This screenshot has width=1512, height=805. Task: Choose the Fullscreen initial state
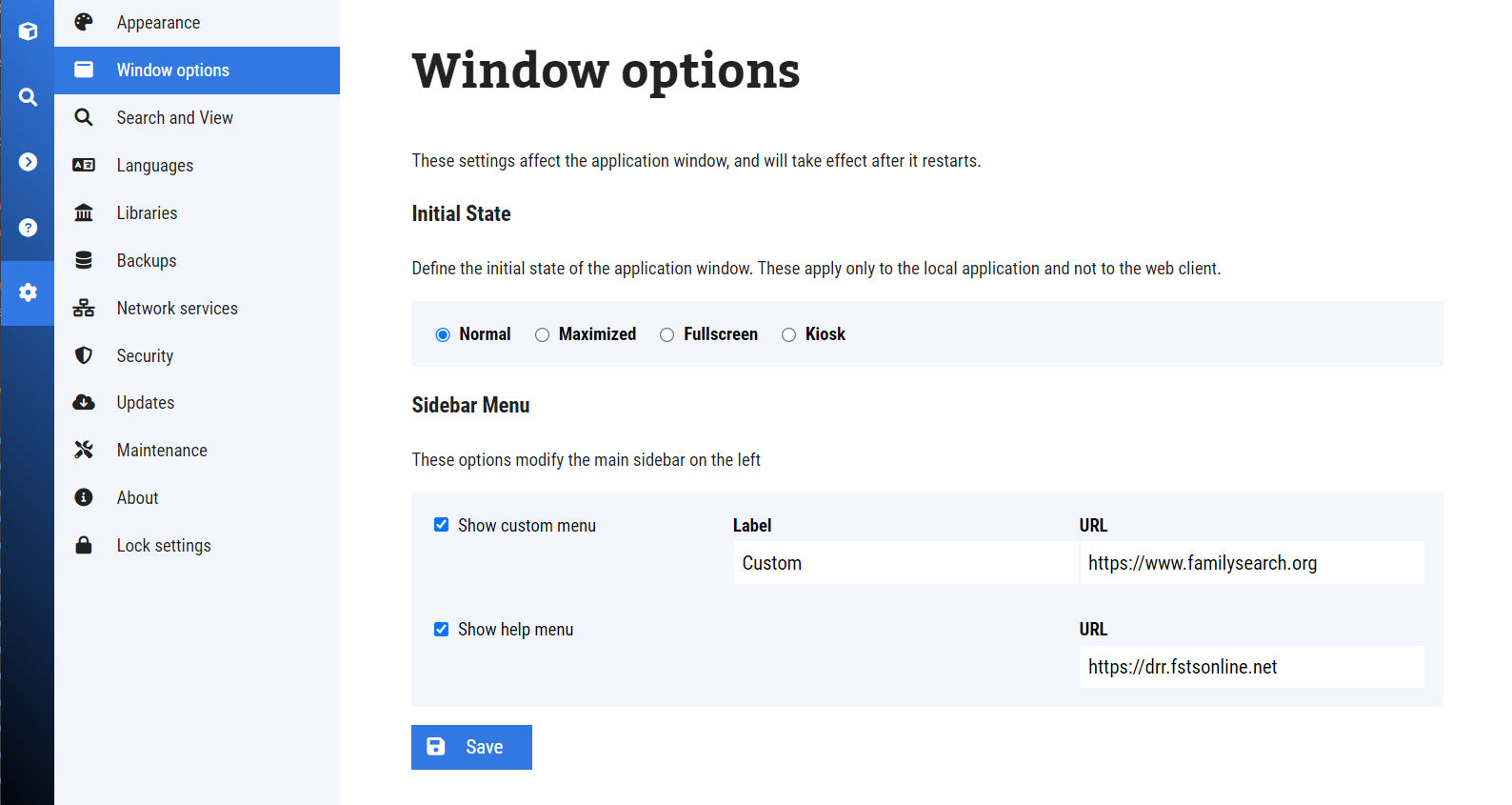[667, 334]
